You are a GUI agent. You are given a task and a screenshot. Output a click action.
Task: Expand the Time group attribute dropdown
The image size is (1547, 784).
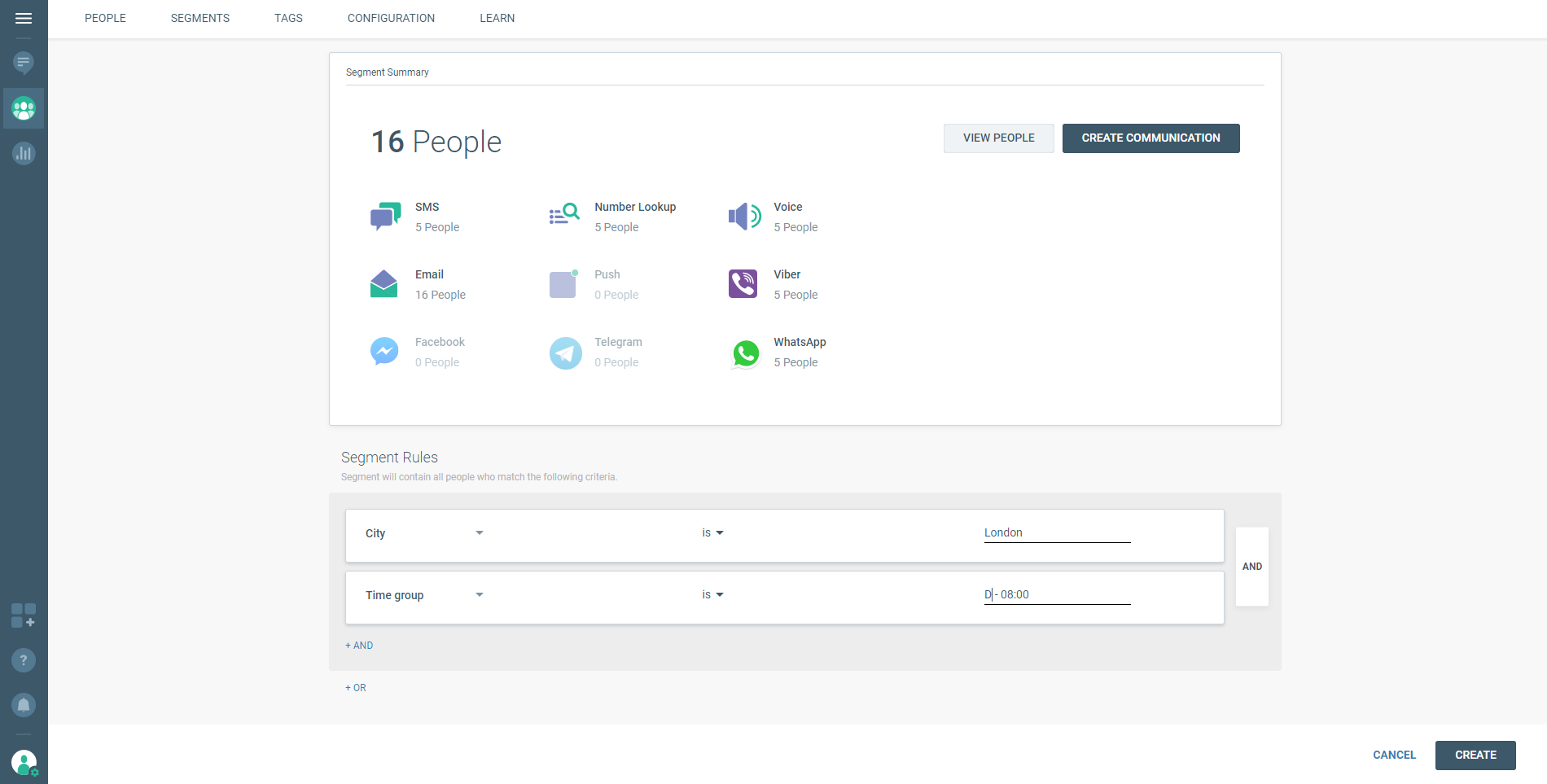click(x=480, y=595)
